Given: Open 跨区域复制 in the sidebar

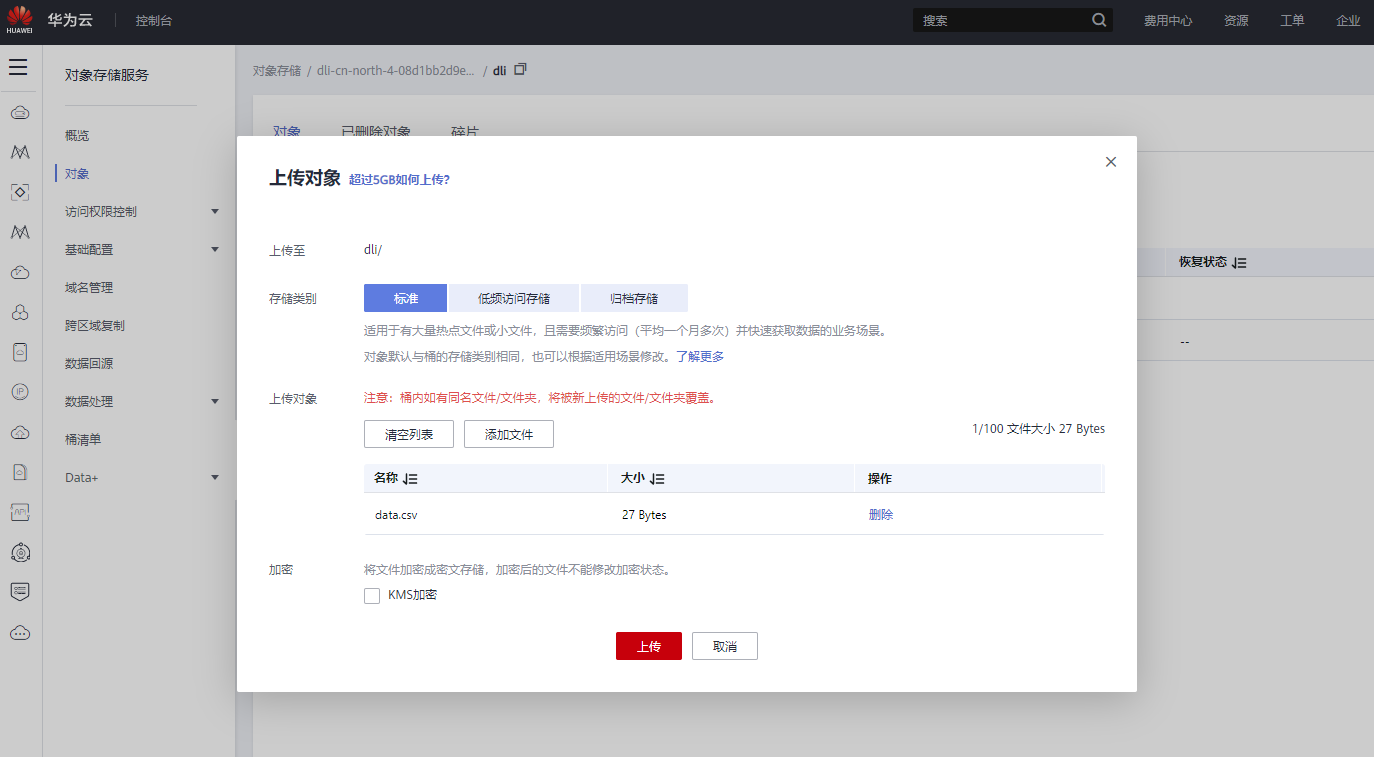Looking at the screenshot, I should pos(95,326).
